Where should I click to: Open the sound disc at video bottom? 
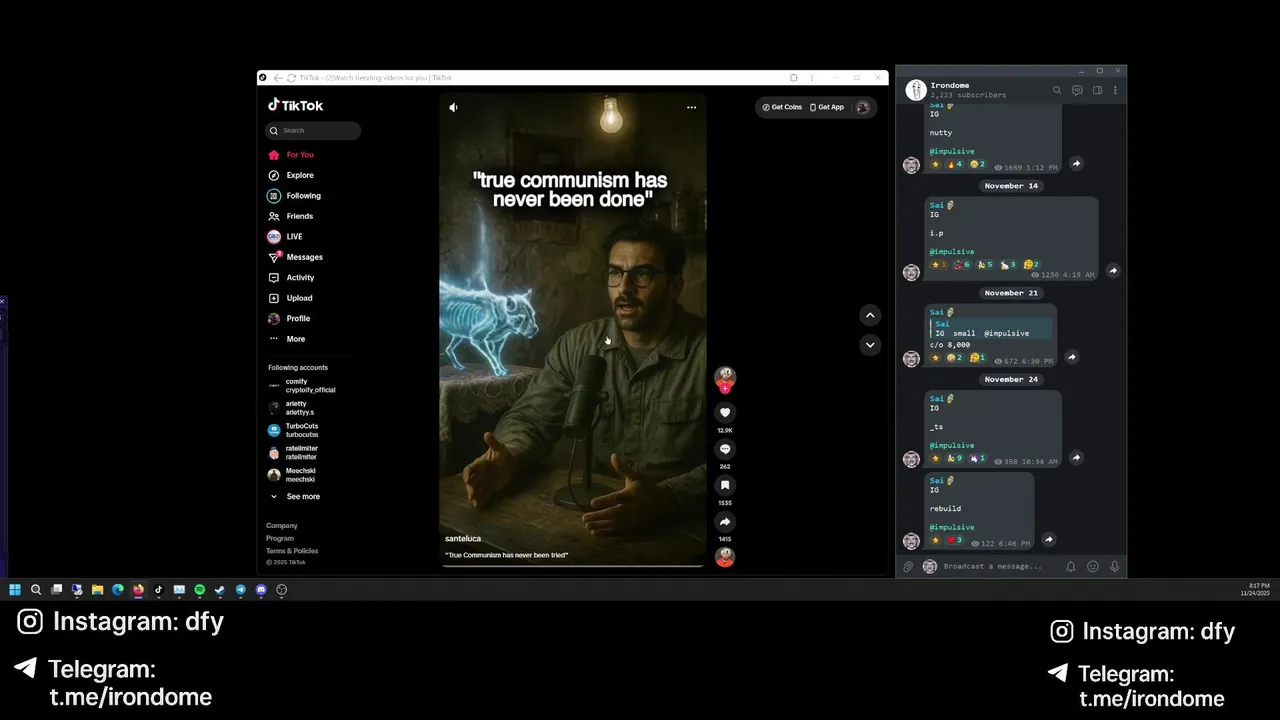(x=725, y=557)
